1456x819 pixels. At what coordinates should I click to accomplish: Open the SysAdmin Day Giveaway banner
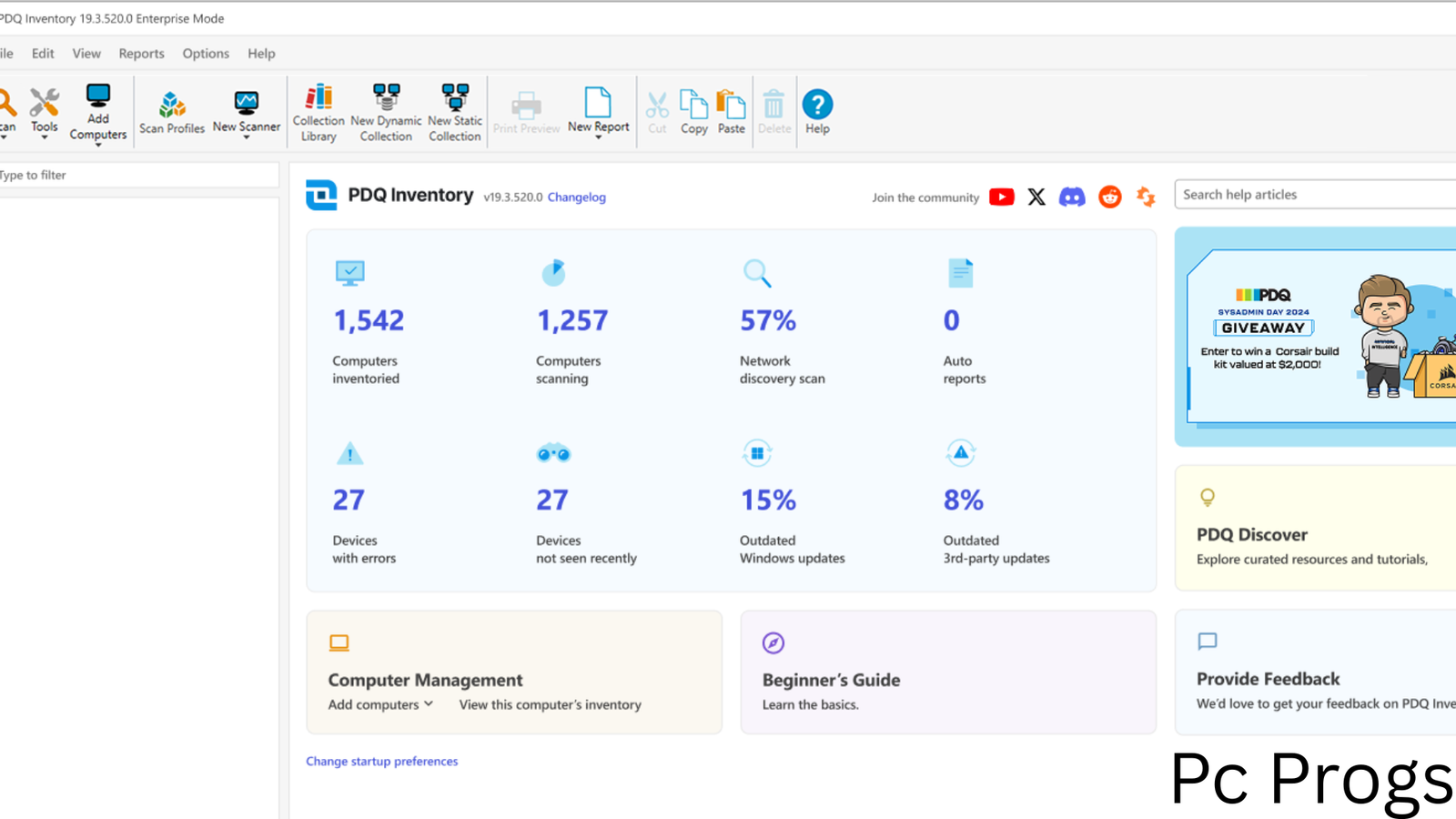tap(1316, 337)
